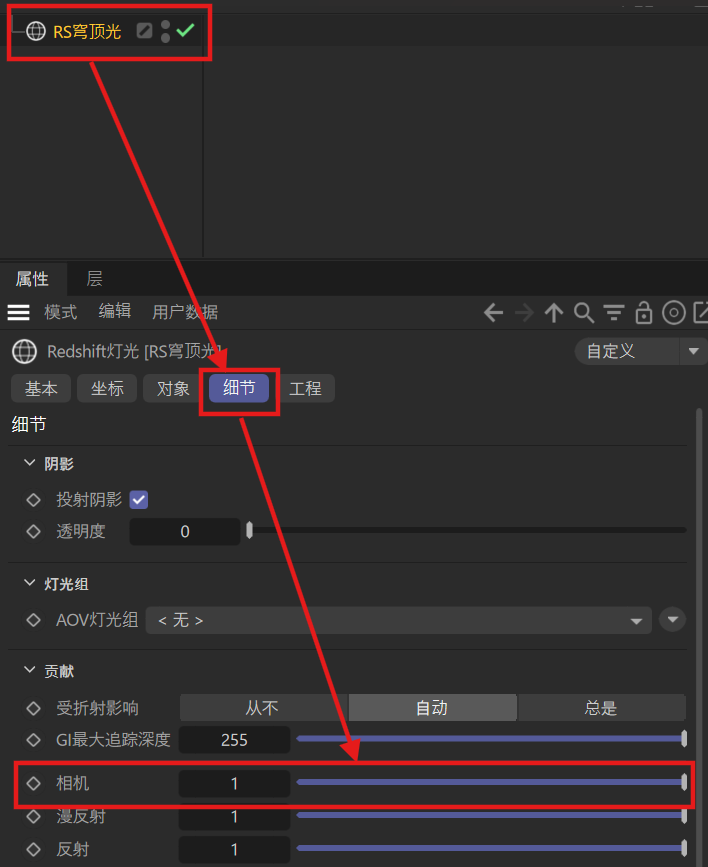Select the 对象 tab

point(173,388)
